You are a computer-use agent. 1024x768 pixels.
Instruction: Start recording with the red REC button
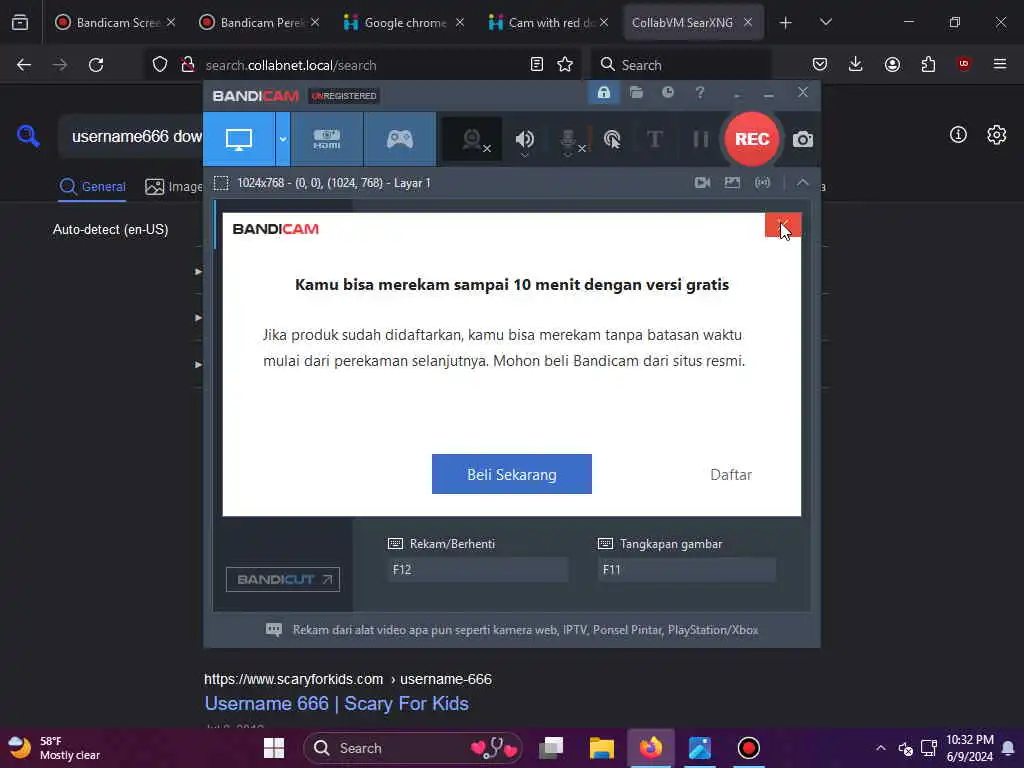coord(752,139)
